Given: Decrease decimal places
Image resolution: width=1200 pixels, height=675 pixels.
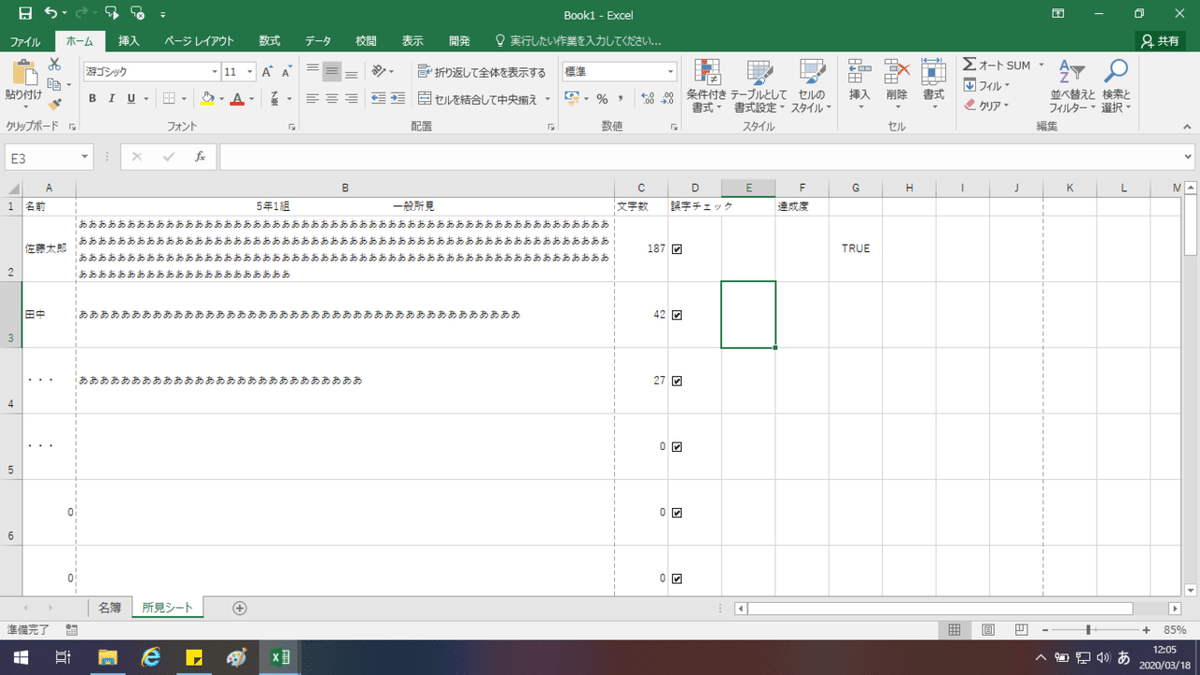Looking at the screenshot, I should tap(668, 99).
